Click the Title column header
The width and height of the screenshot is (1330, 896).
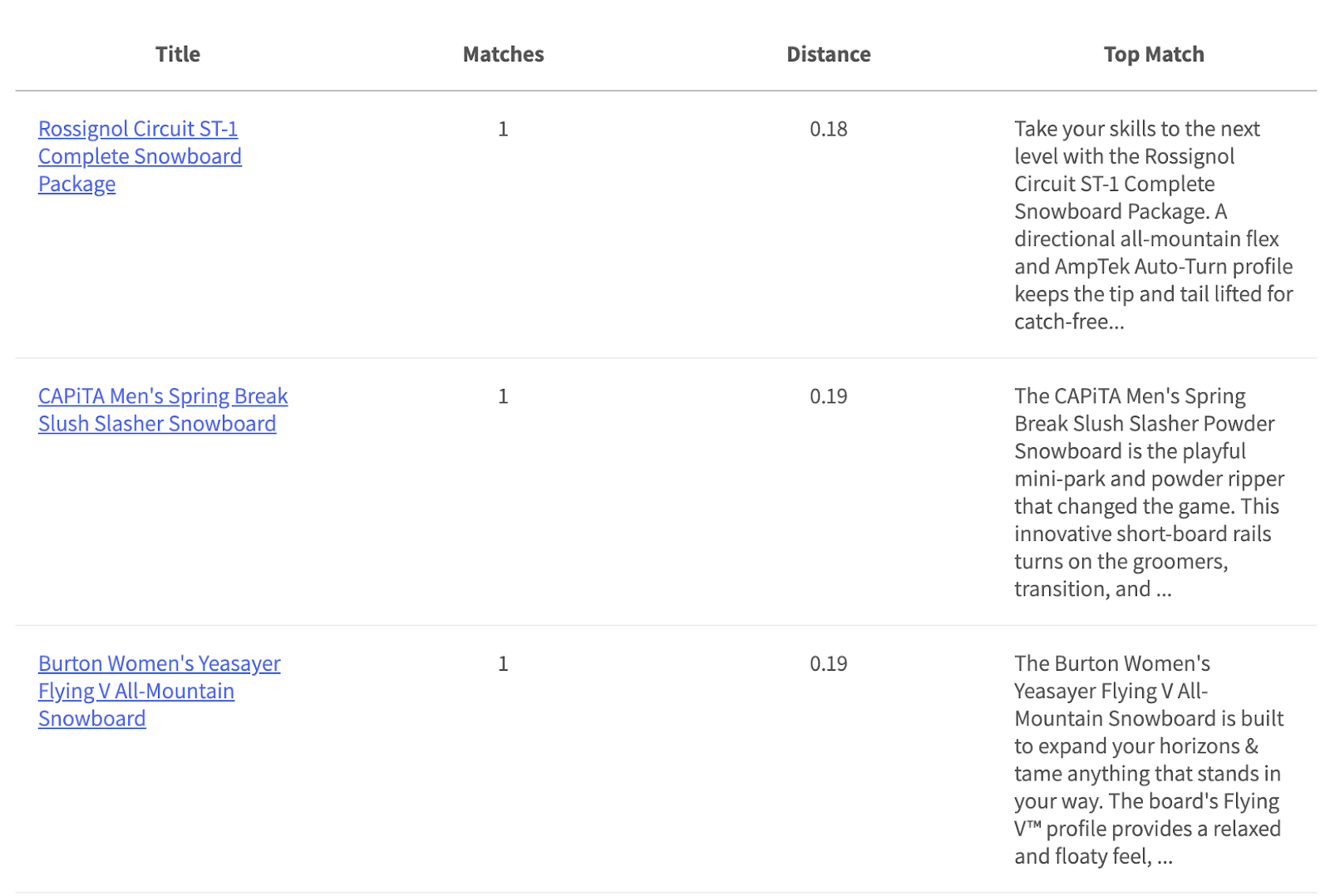tap(178, 54)
